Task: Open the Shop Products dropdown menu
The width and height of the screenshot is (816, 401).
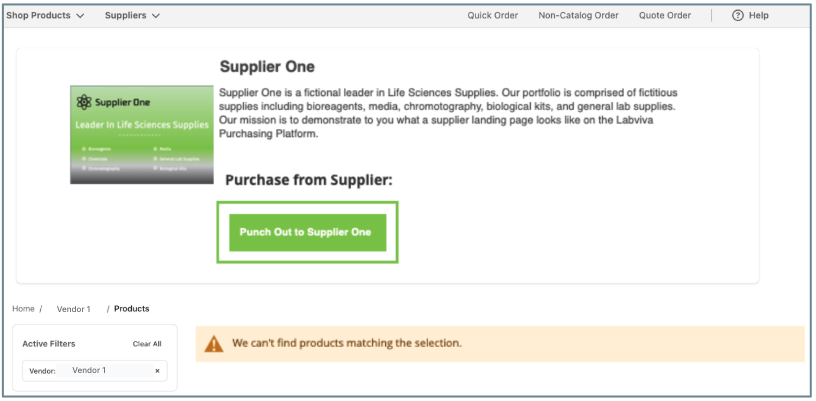Action: [45, 16]
